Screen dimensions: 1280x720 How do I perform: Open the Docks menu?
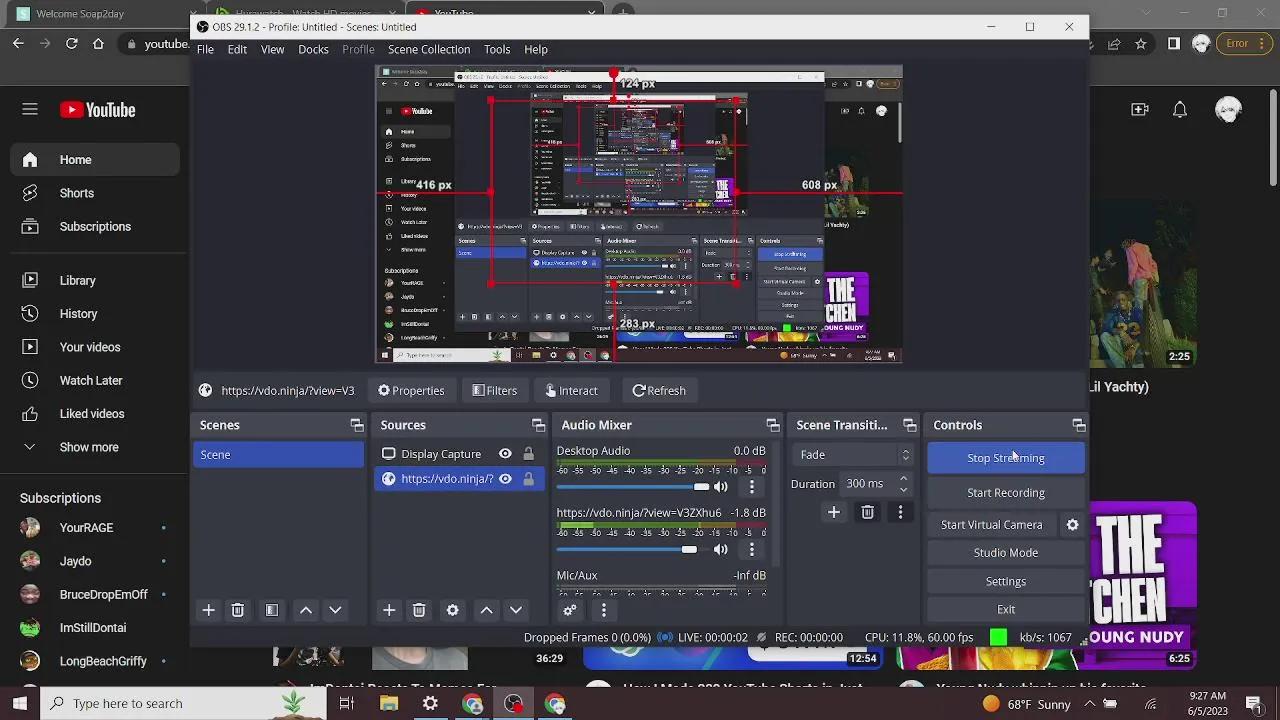[313, 49]
